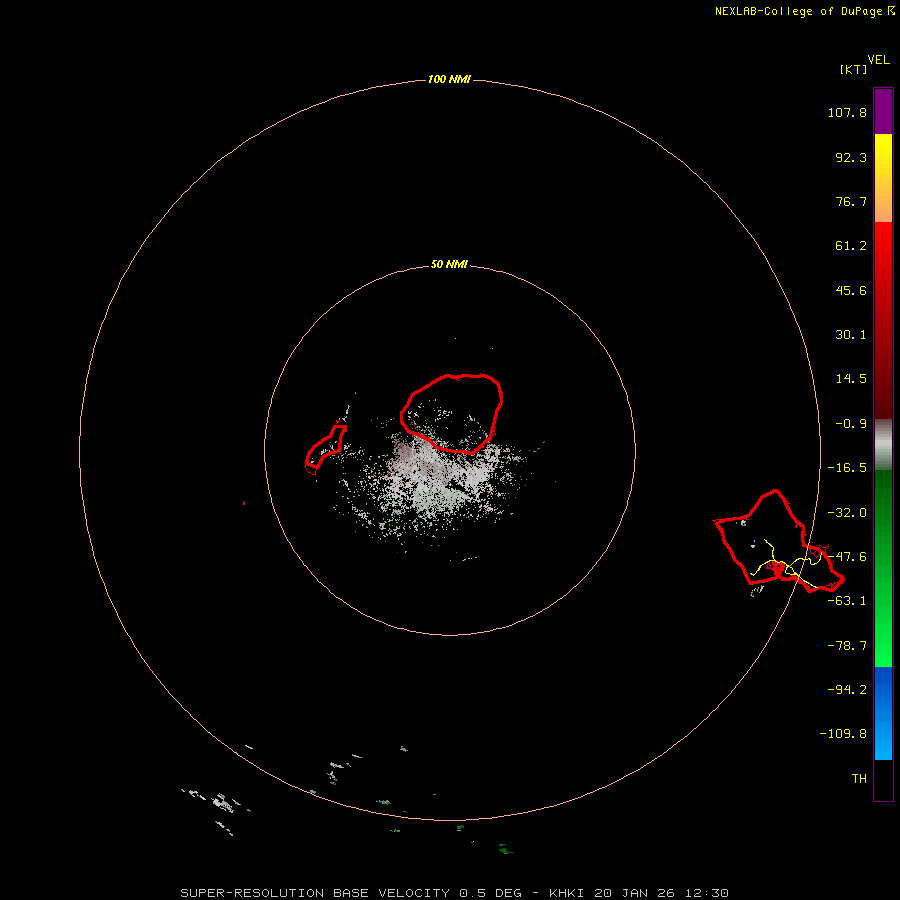Click the 30.1 velocity scale value
Screen dimensions: 900x900
tap(851, 335)
